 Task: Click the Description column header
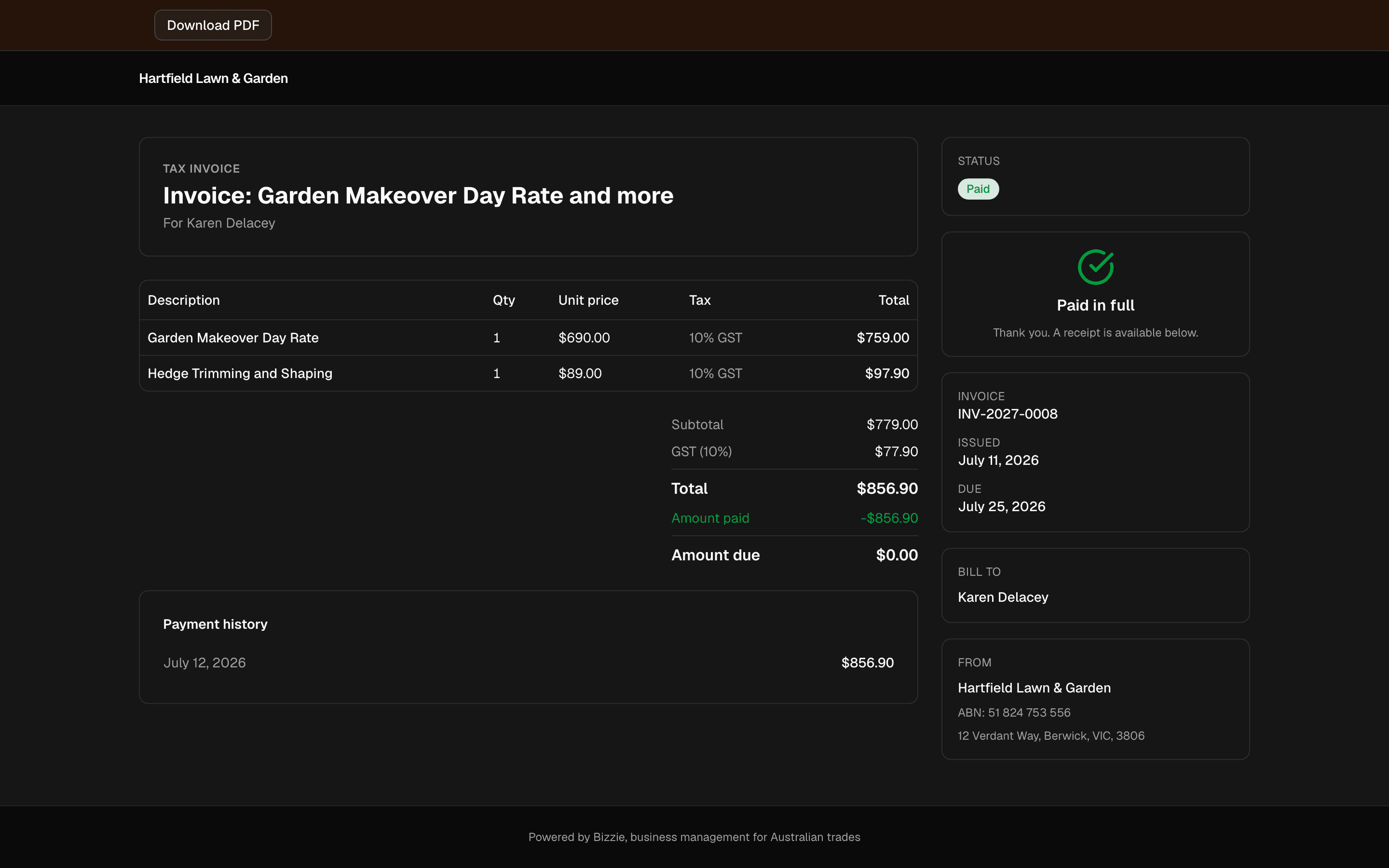pyautogui.click(x=184, y=300)
